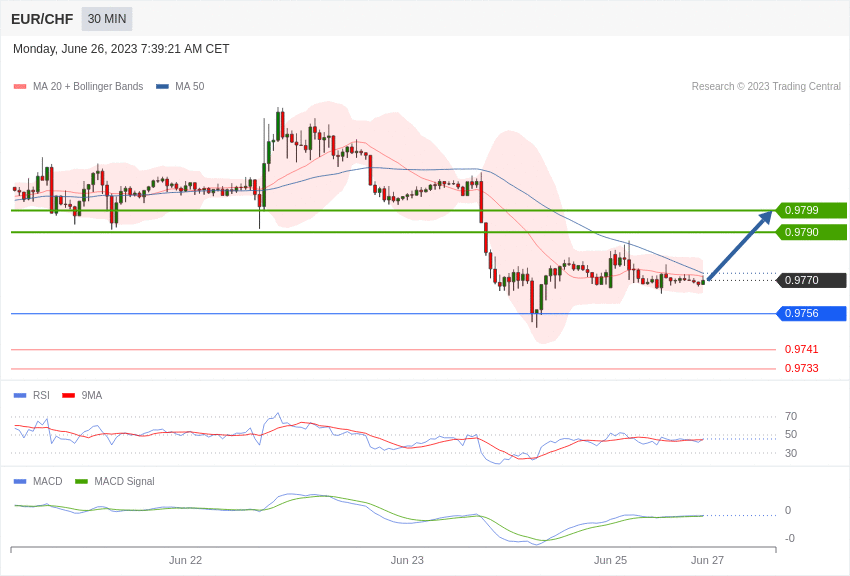Click the RSI 70 level label

pyautogui.click(x=791, y=417)
